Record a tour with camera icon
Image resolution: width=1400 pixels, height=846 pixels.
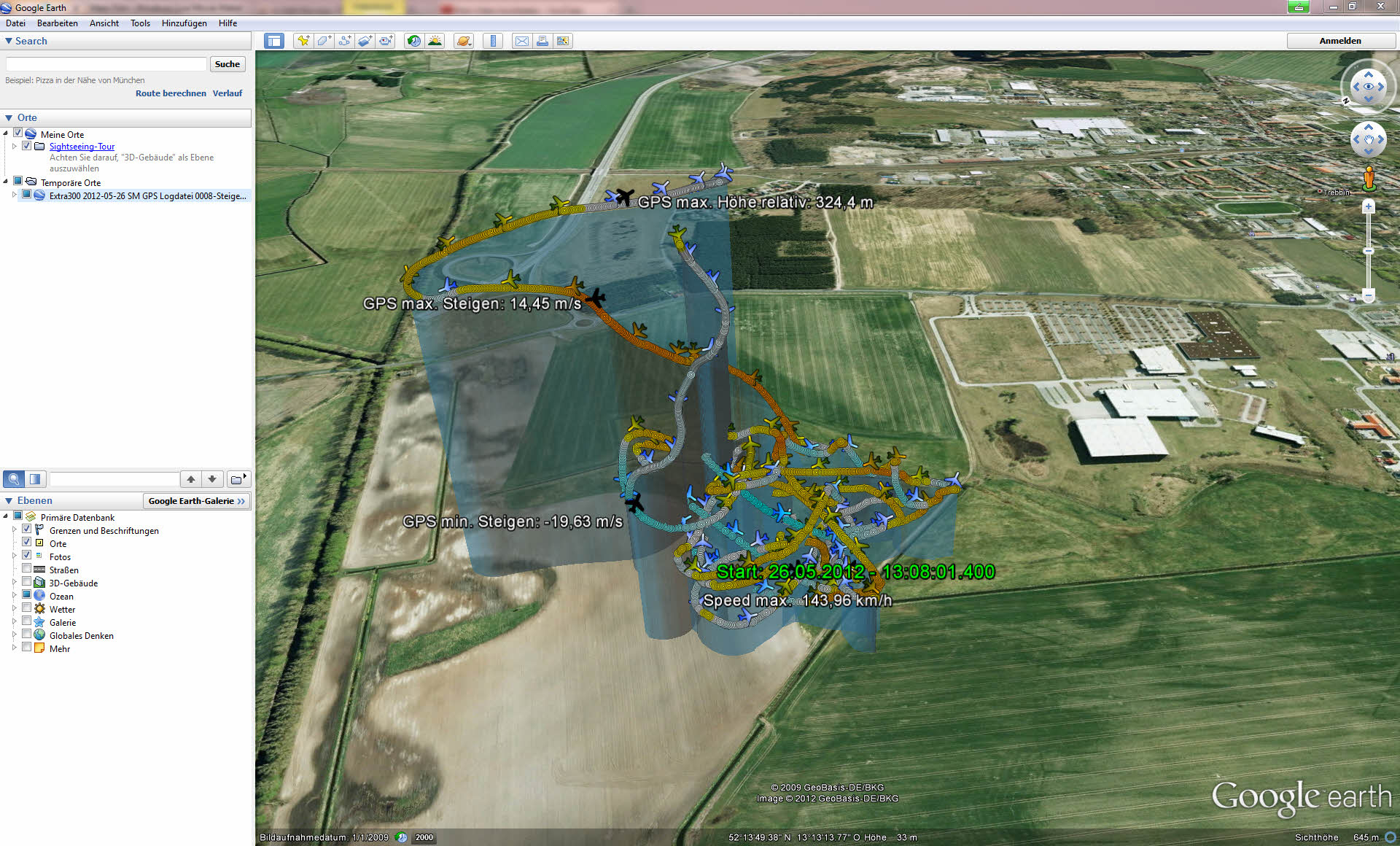click(386, 41)
